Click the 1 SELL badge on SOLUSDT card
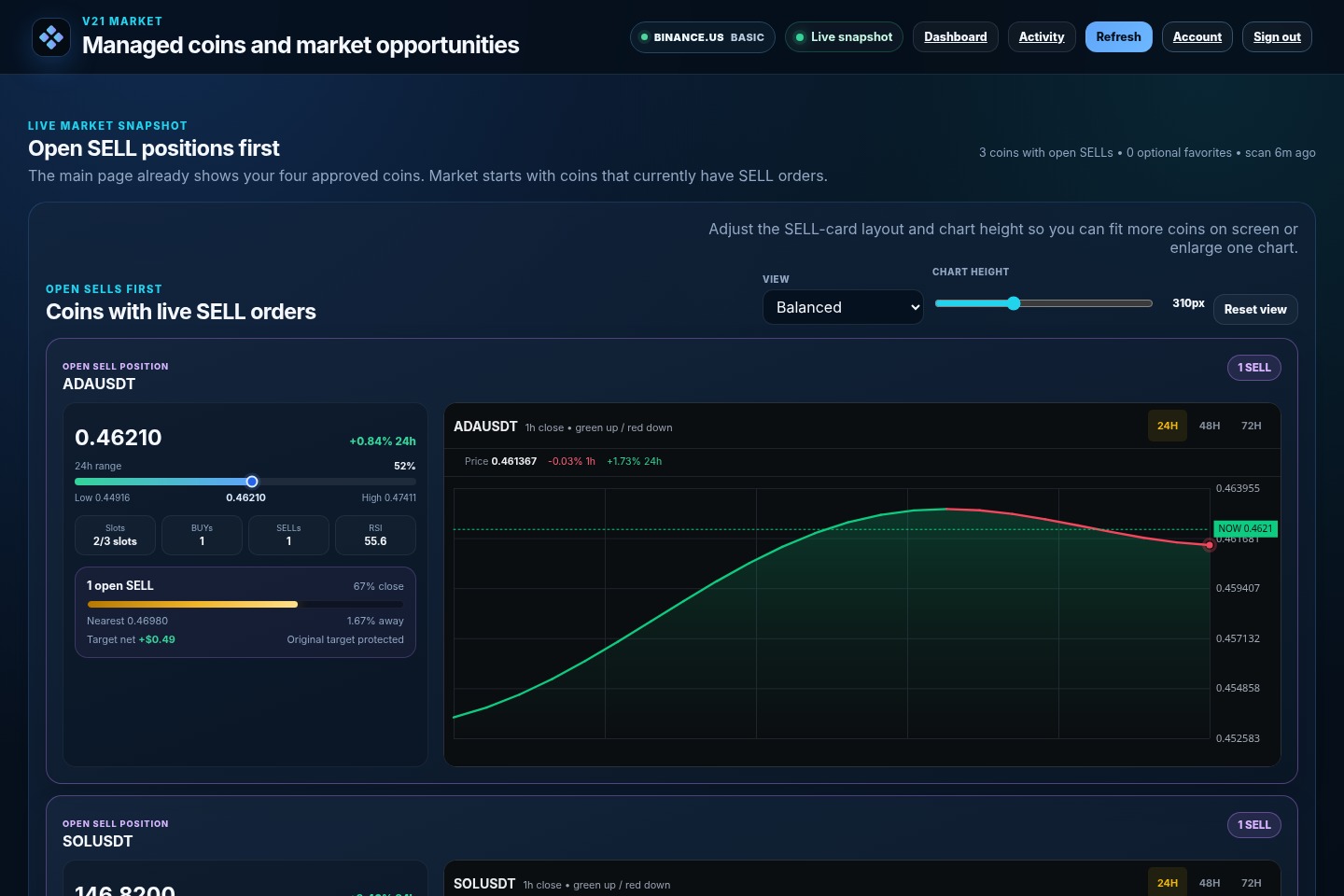 pyautogui.click(x=1254, y=825)
